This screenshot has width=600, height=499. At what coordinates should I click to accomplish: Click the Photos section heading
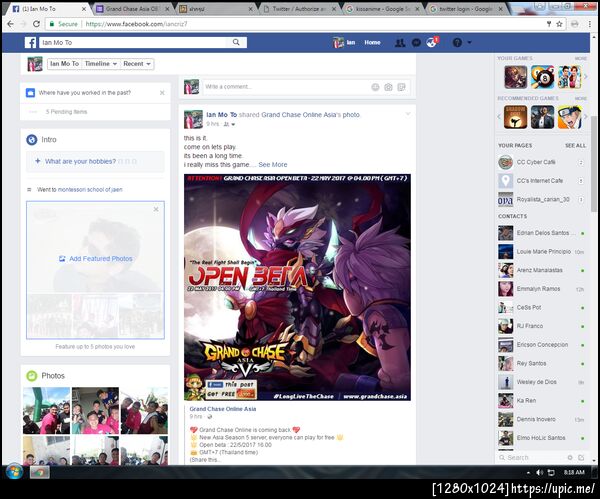tap(53, 376)
